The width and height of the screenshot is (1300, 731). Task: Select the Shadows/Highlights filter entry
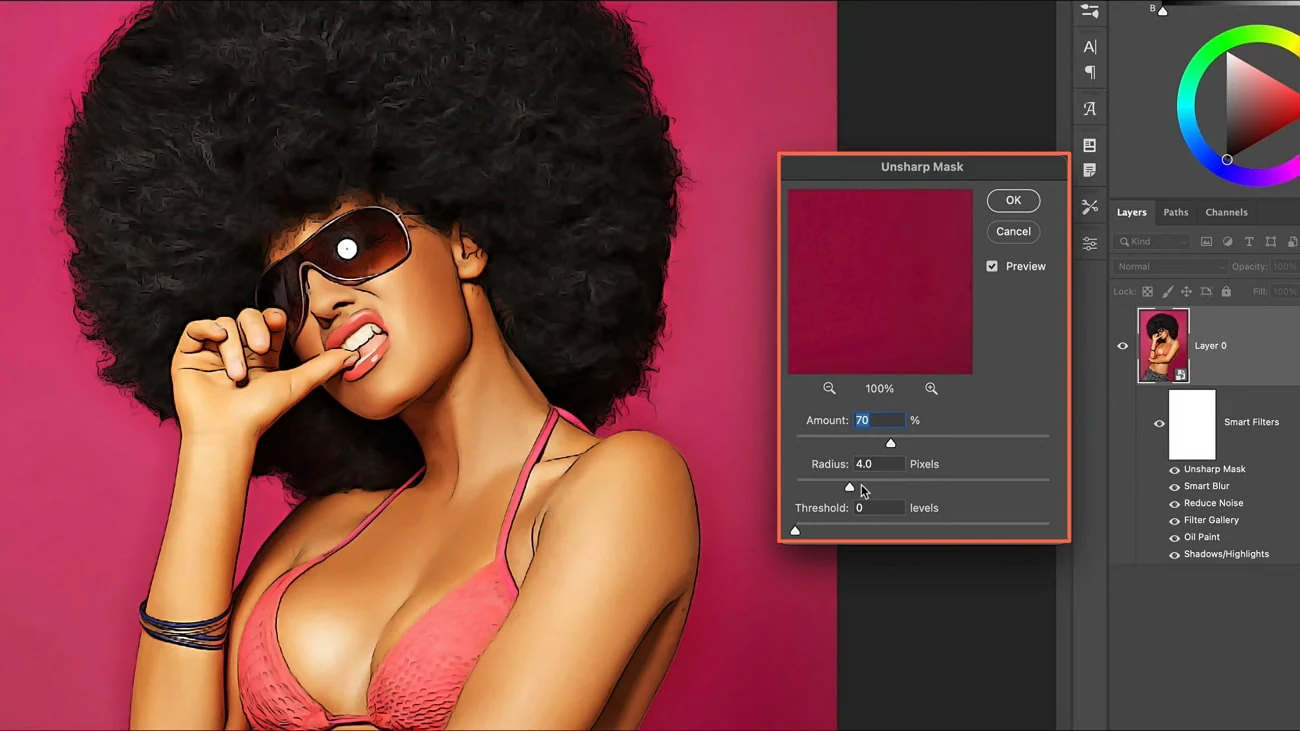pyautogui.click(x=1226, y=554)
